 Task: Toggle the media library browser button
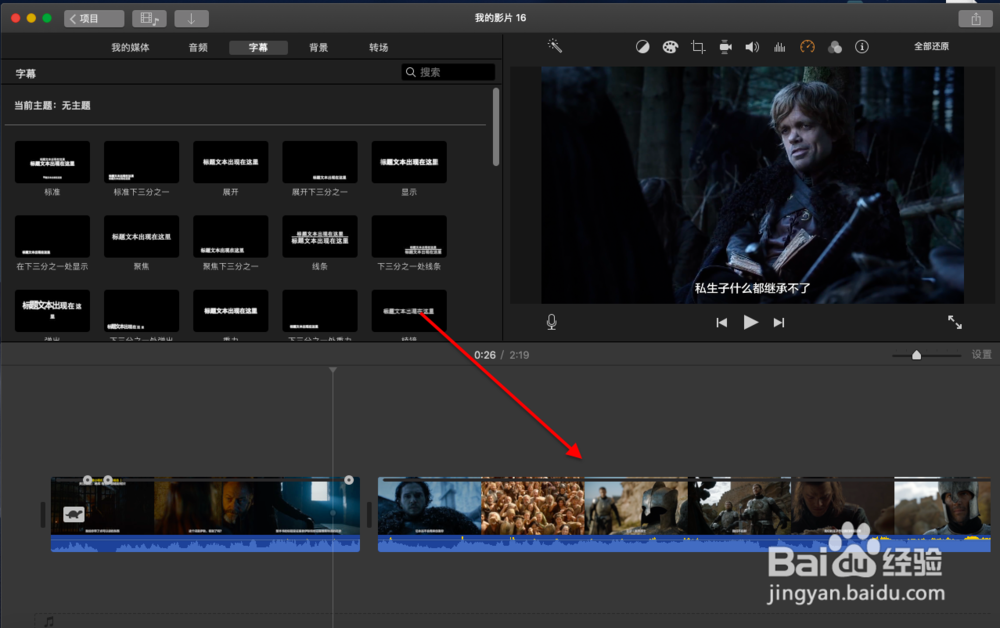point(149,18)
